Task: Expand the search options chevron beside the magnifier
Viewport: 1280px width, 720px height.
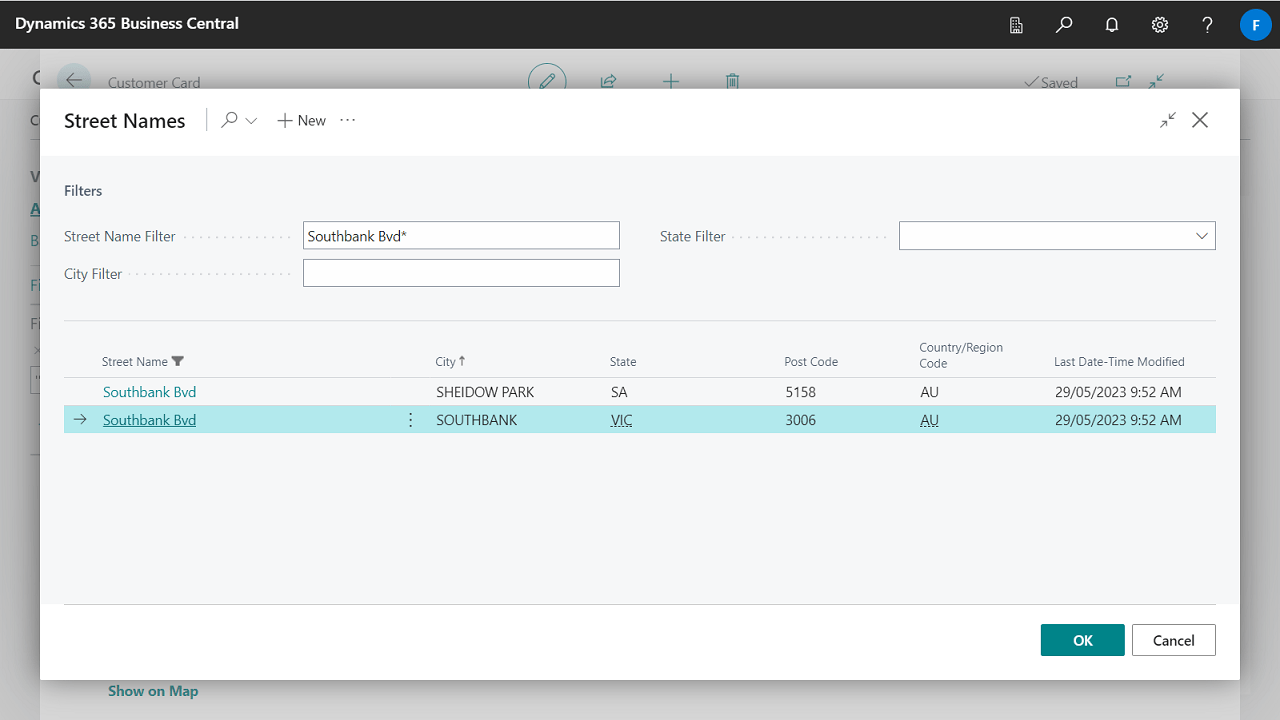Action: 251,121
